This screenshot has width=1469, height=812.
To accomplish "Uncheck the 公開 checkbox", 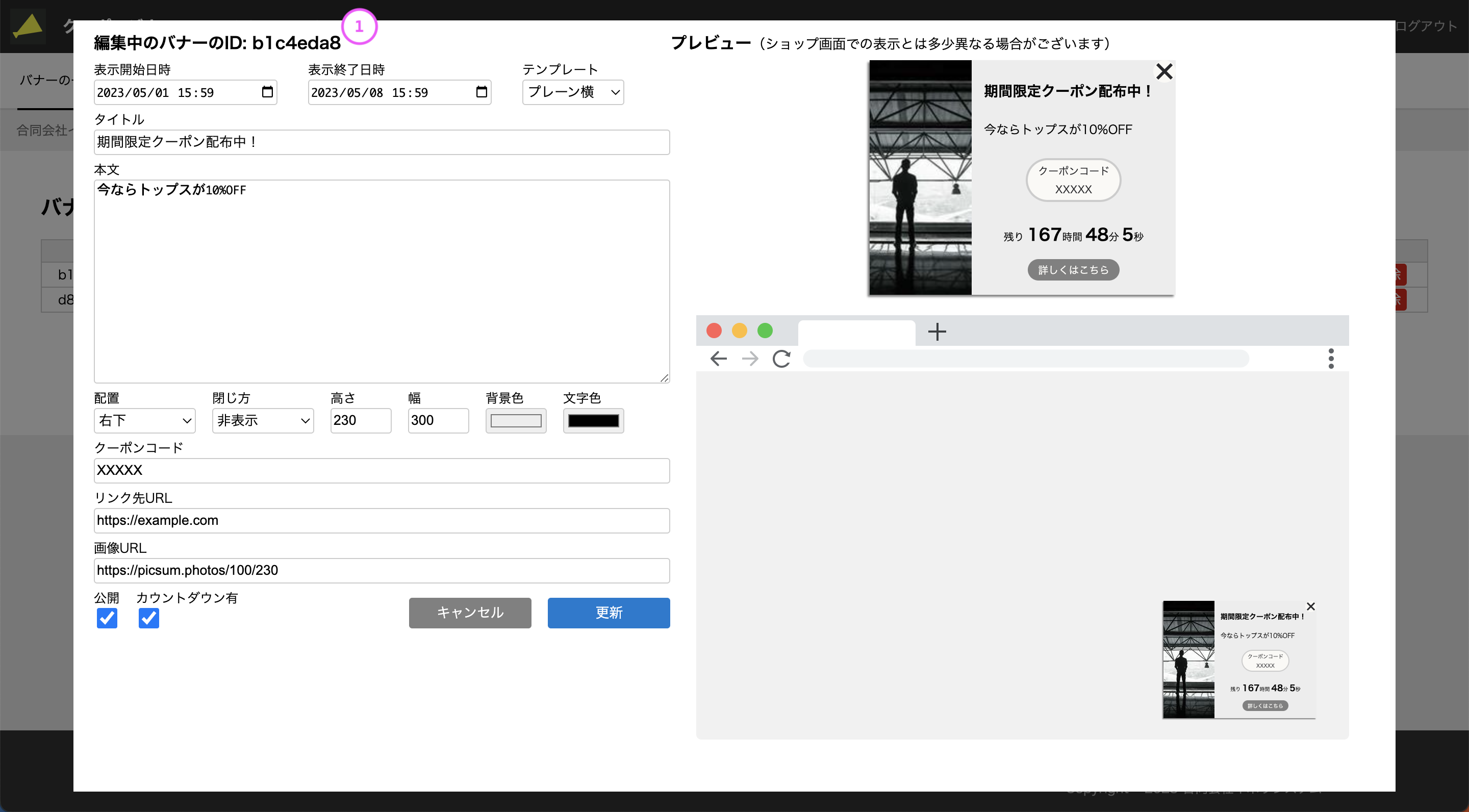I will (107, 618).
